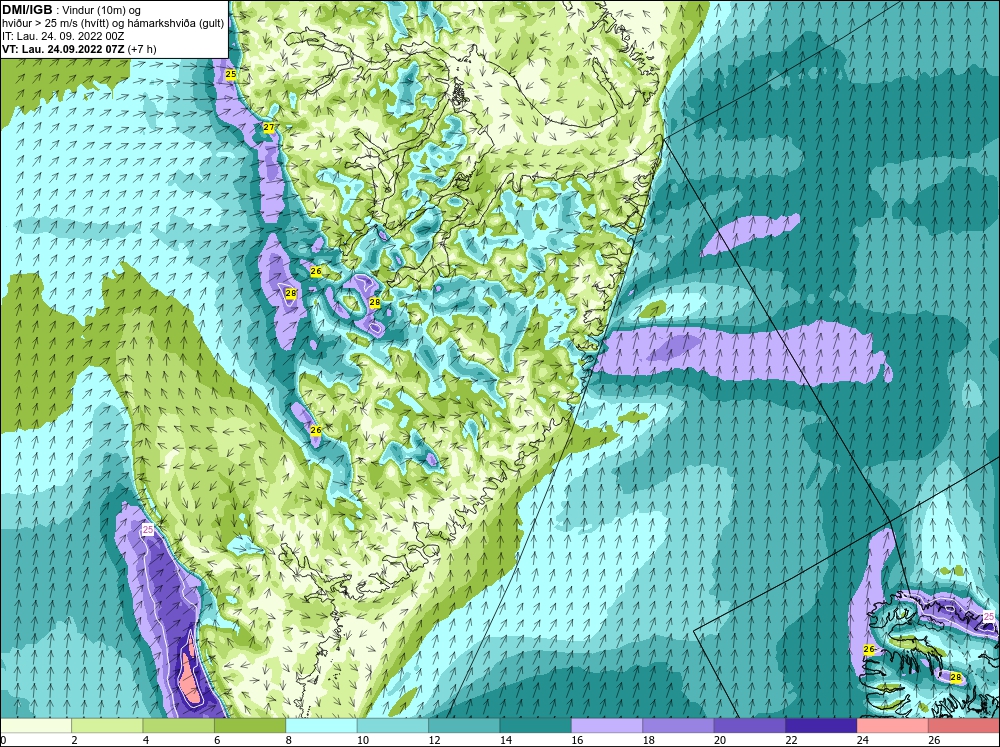The width and height of the screenshot is (1000, 747).
Task: Click the legend scale number "18"
Action: click(x=649, y=740)
